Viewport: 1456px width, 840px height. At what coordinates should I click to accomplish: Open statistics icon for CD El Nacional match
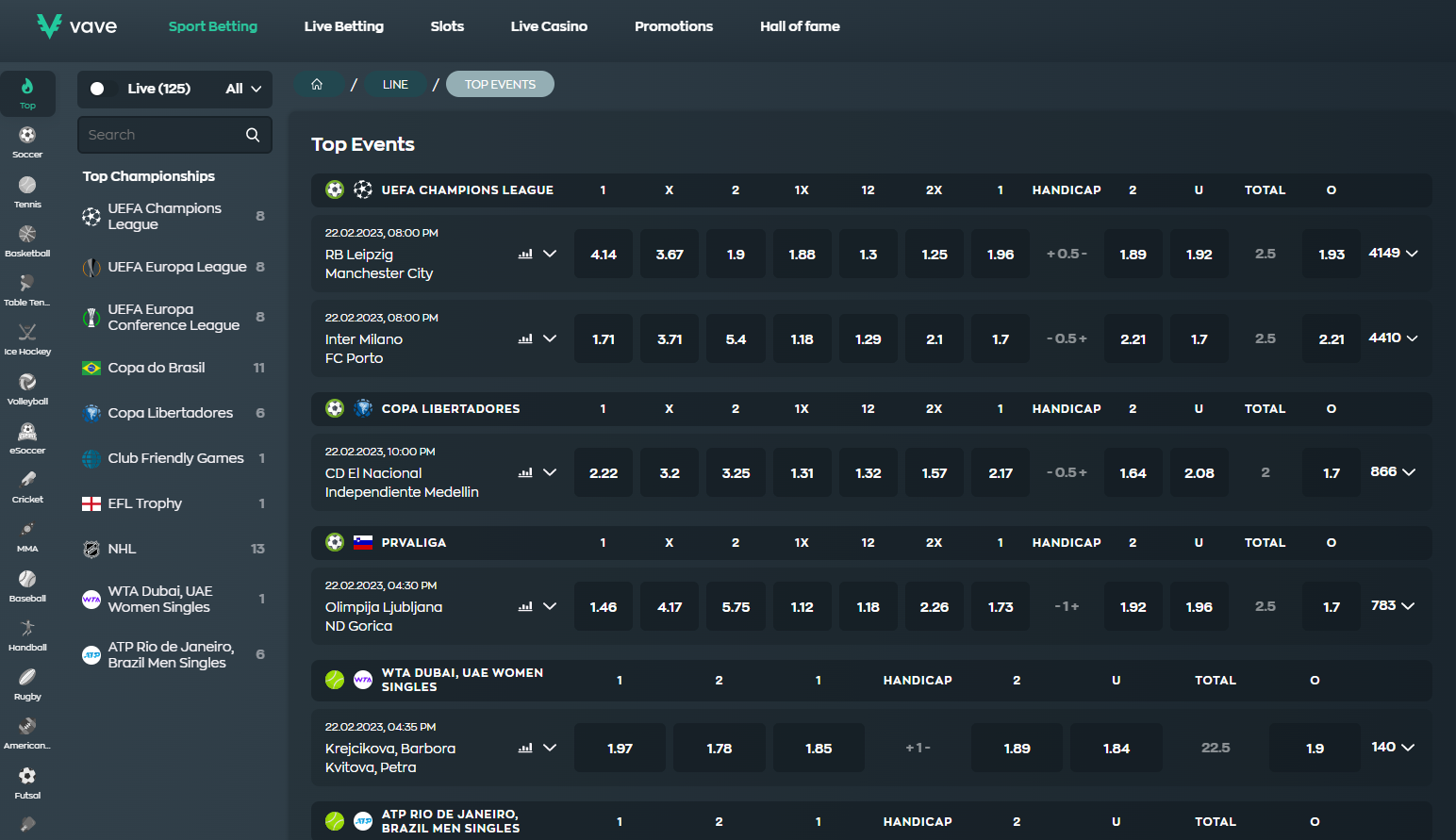coord(525,473)
